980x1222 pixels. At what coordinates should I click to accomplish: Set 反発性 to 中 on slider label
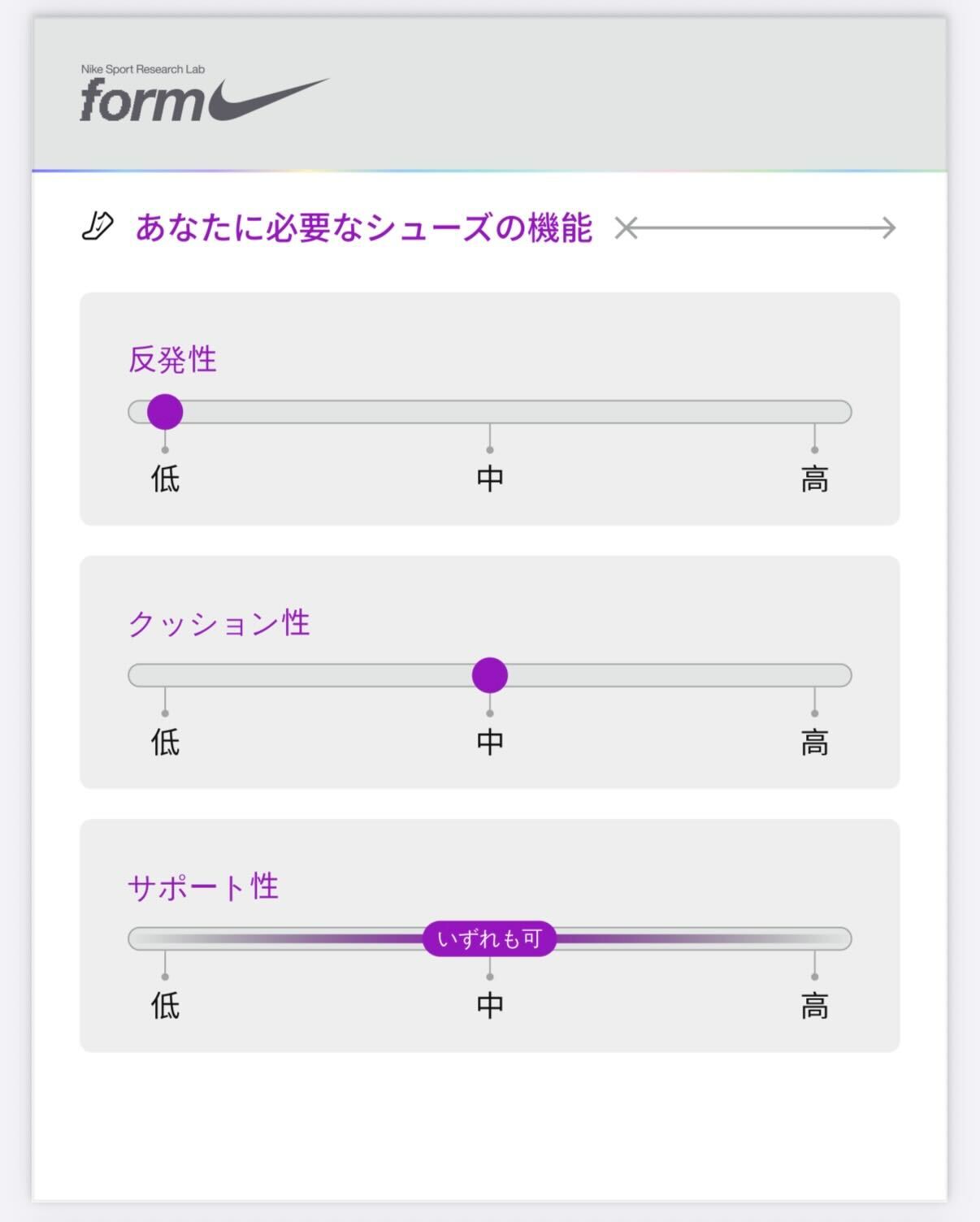[490, 479]
